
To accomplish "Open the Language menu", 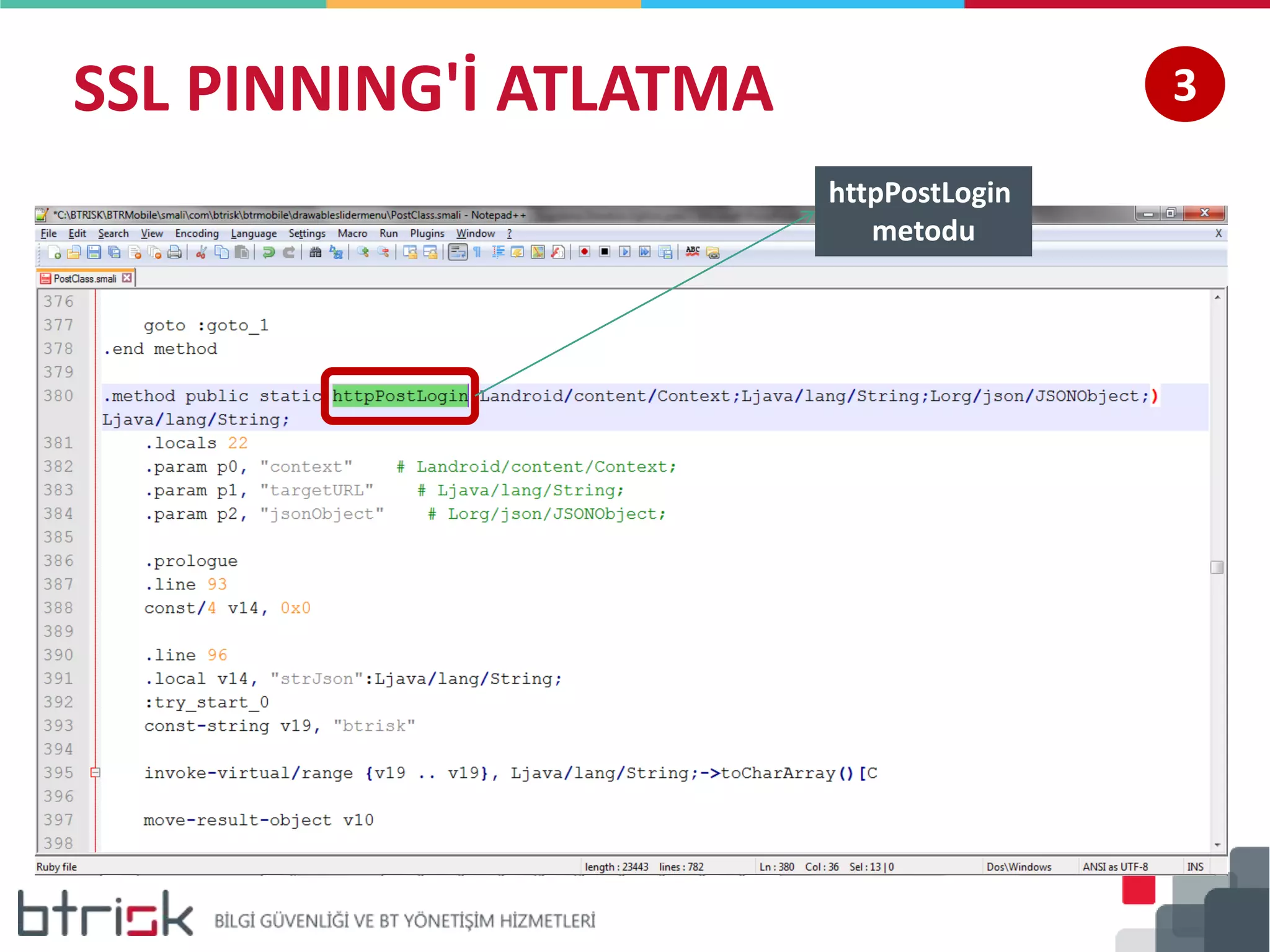I will pos(254,234).
